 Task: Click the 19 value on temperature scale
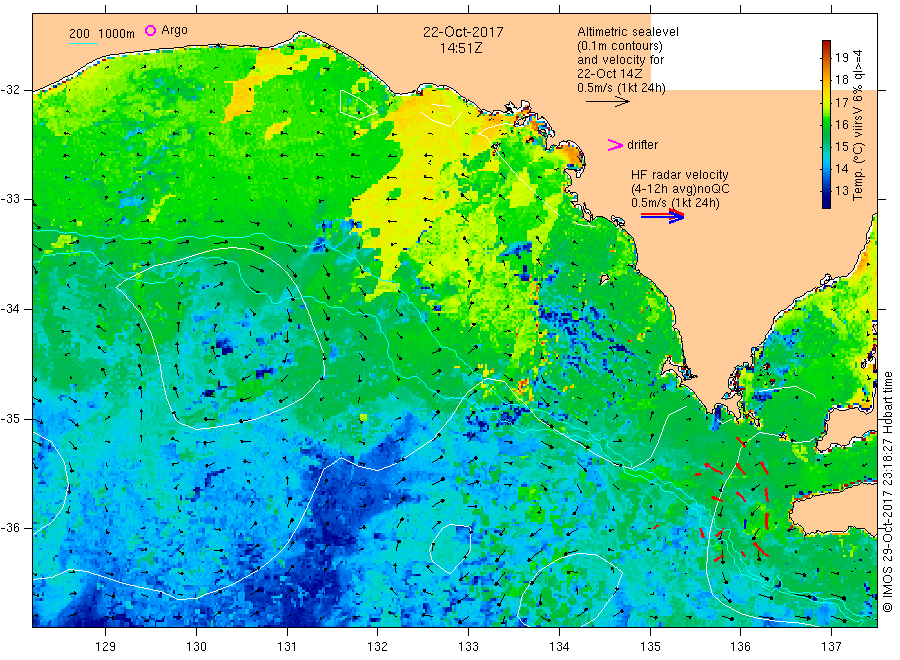[x=841, y=57]
